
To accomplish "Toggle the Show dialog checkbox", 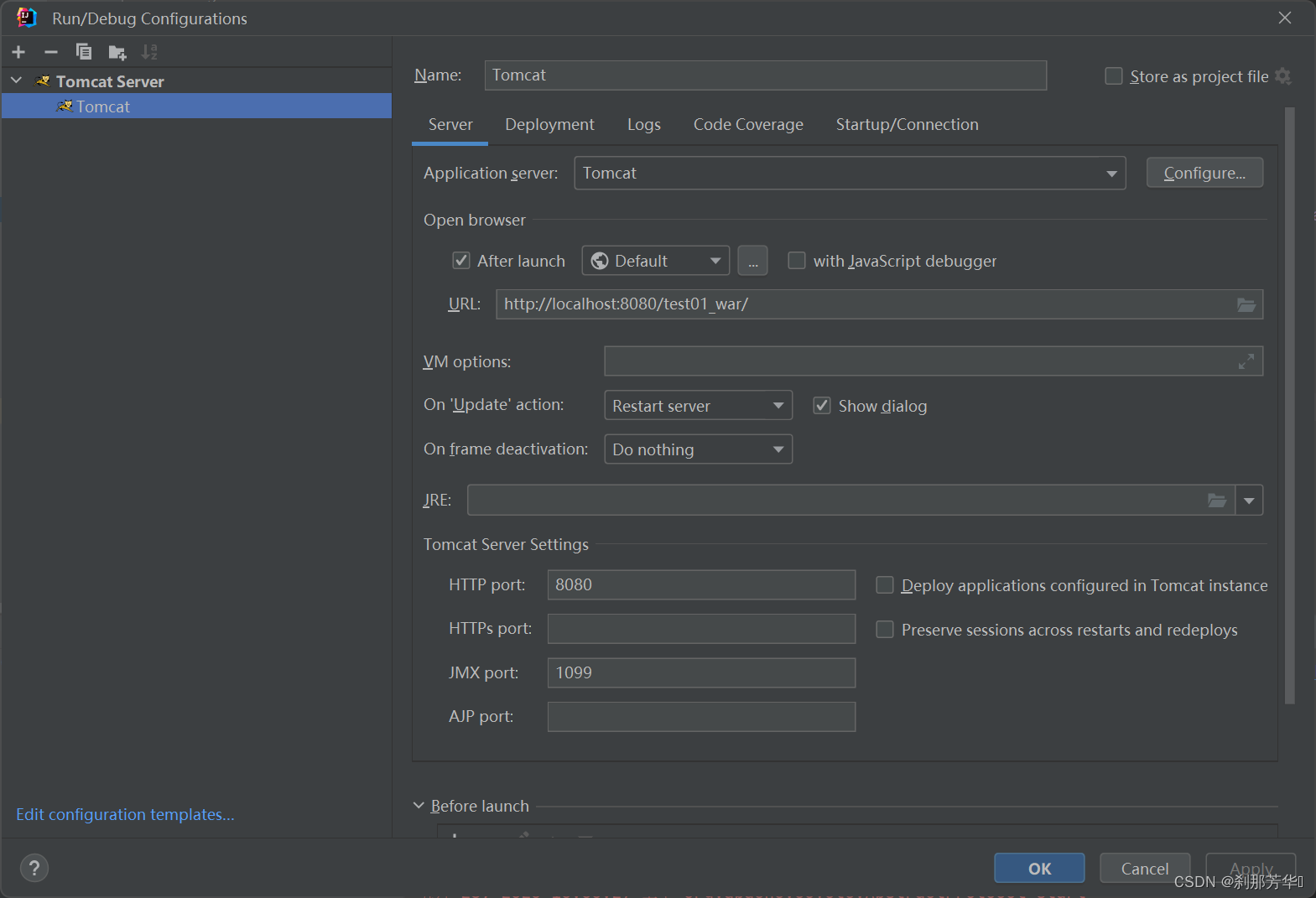I will 822,406.
